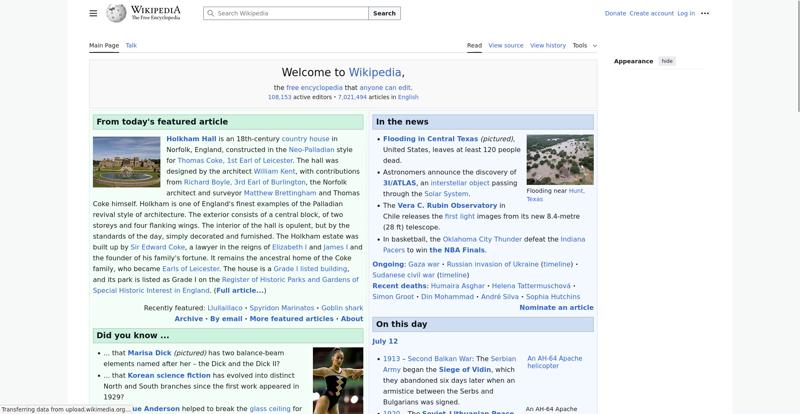Click the Donate link
Image resolution: width=800 pixels, height=414 pixels.
pyautogui.click(x=615, y=13)
